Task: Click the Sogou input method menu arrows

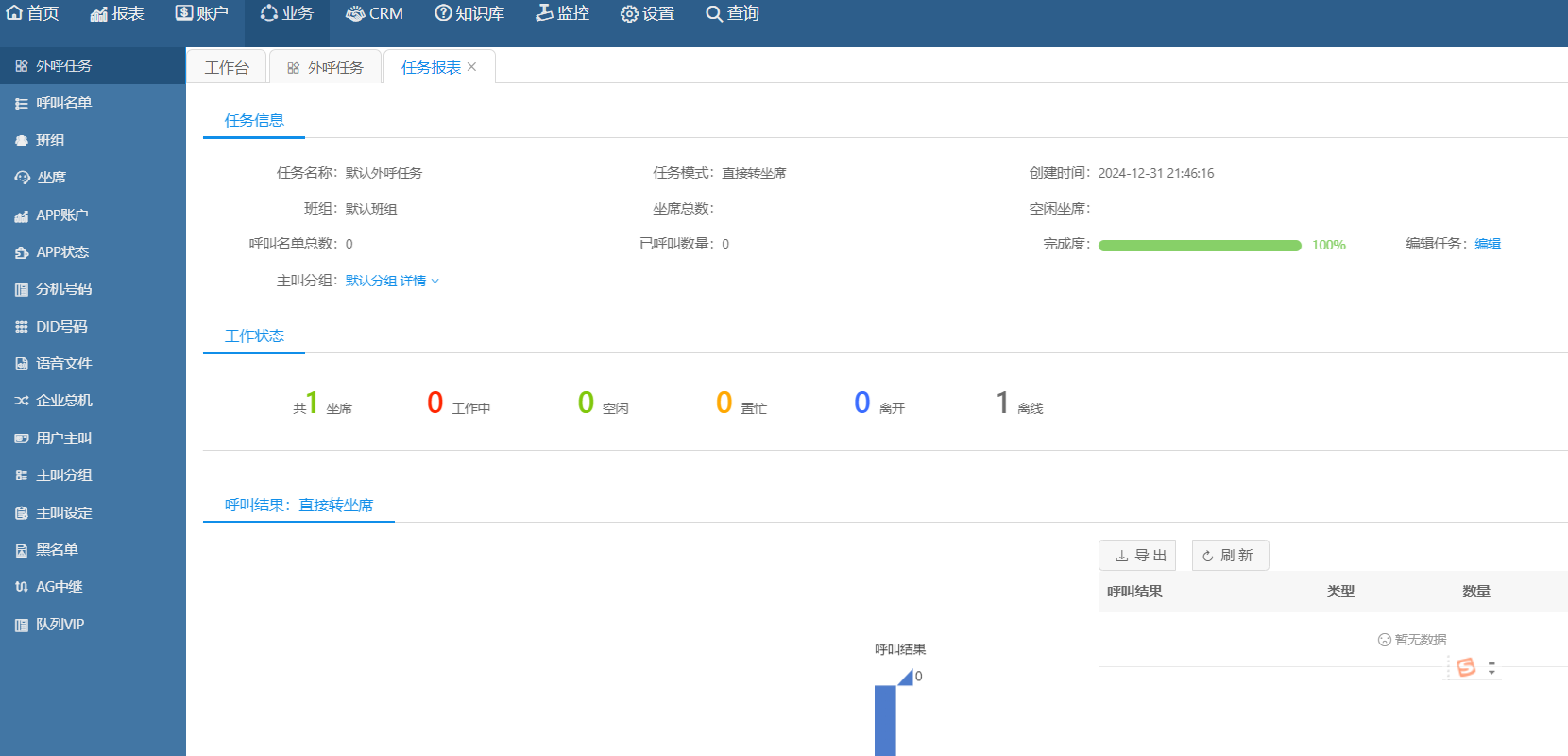Action: tap(1491, 668)
